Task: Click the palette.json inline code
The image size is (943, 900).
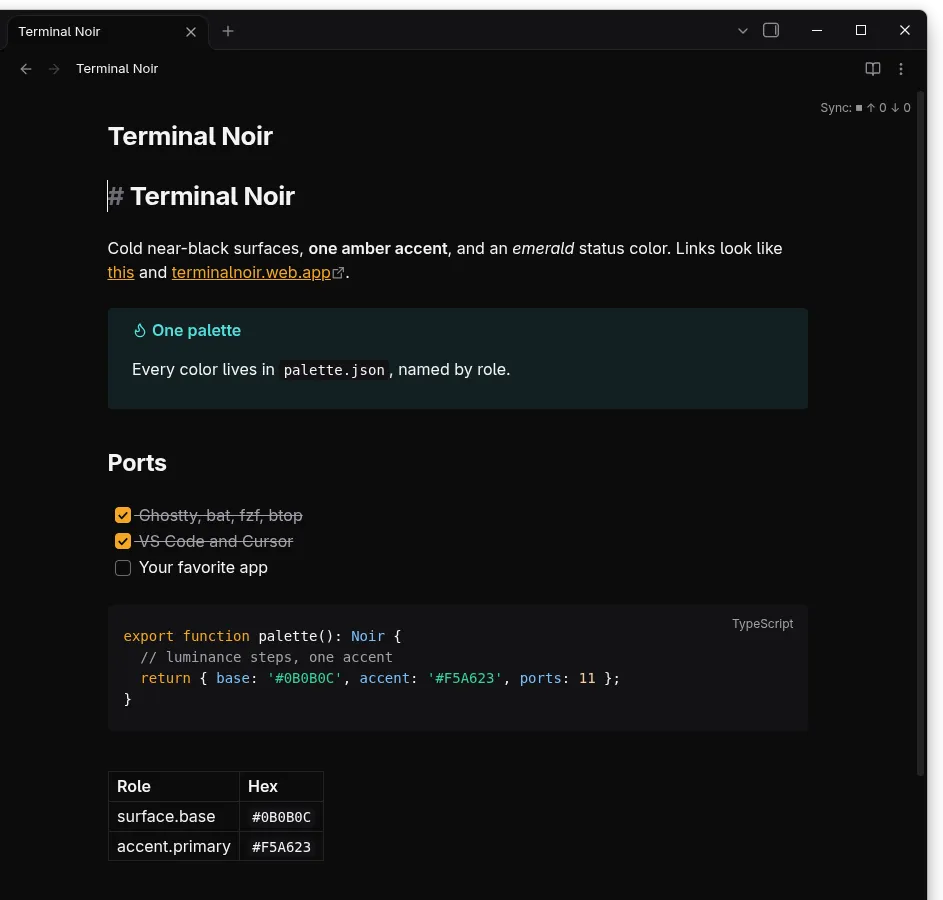Action: tap(334, 370)
